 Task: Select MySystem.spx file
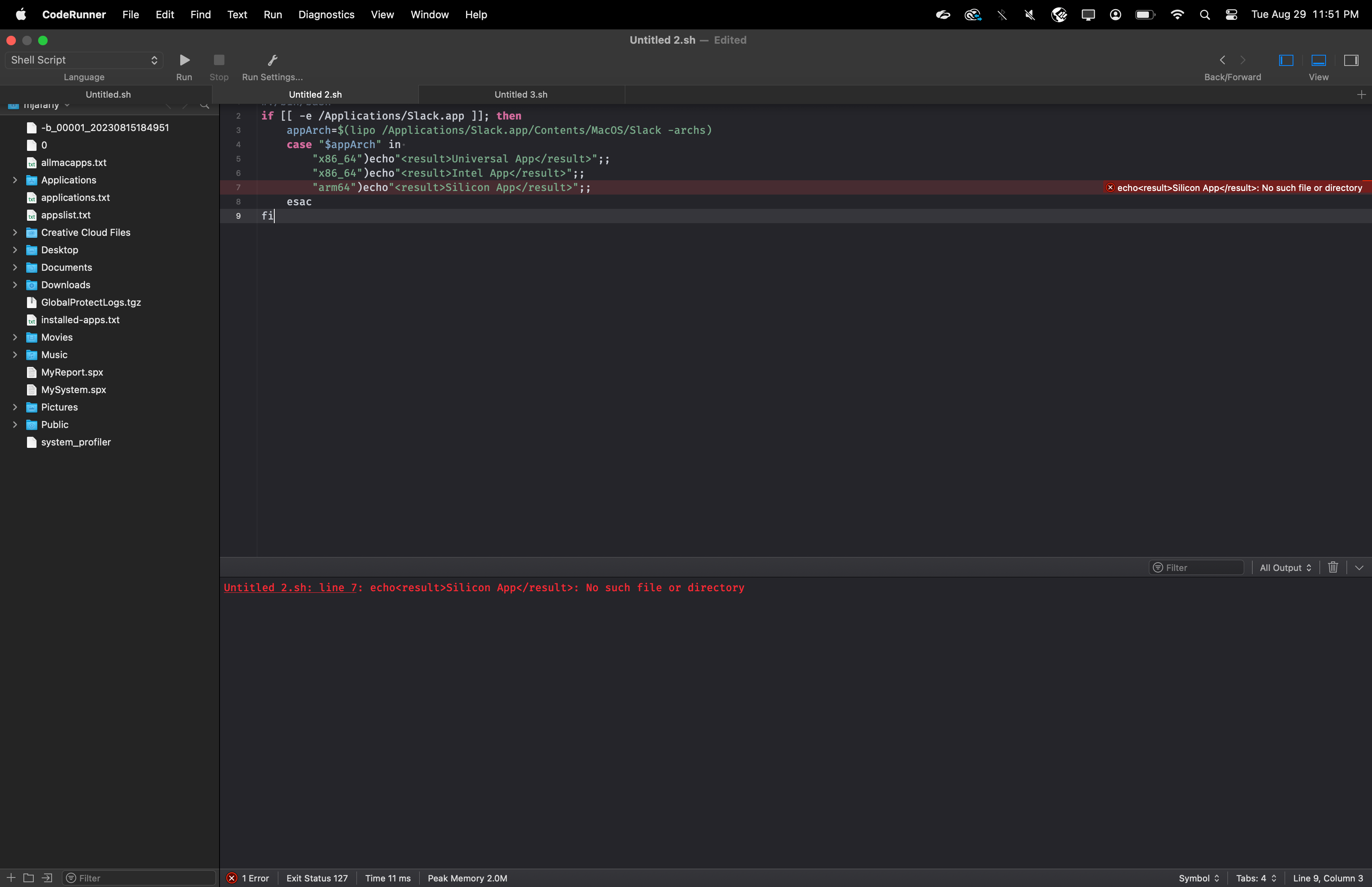[74, 390]
